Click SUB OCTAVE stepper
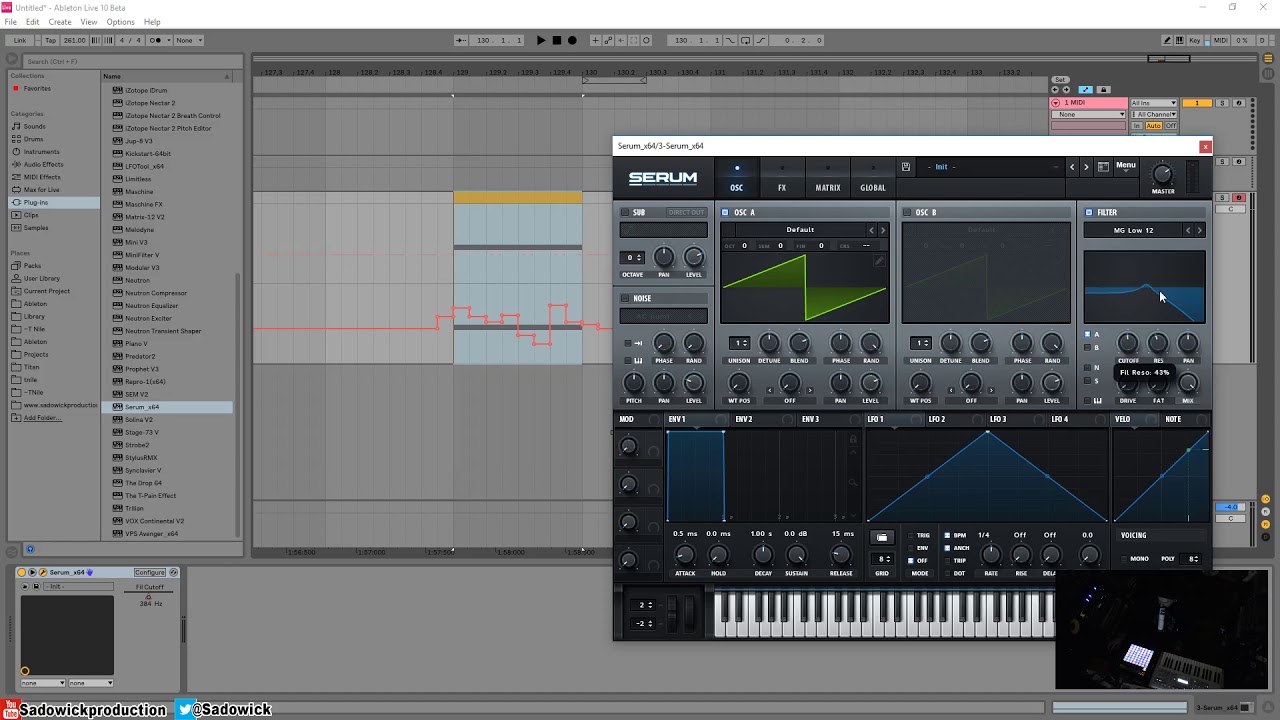This screenshot has height=720, width=1280. tap(633, 258)
